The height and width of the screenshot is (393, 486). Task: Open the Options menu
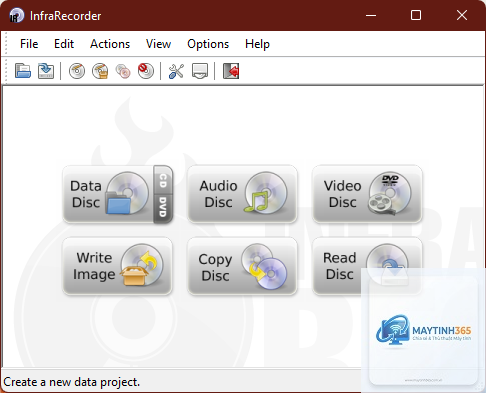(208, 44)
